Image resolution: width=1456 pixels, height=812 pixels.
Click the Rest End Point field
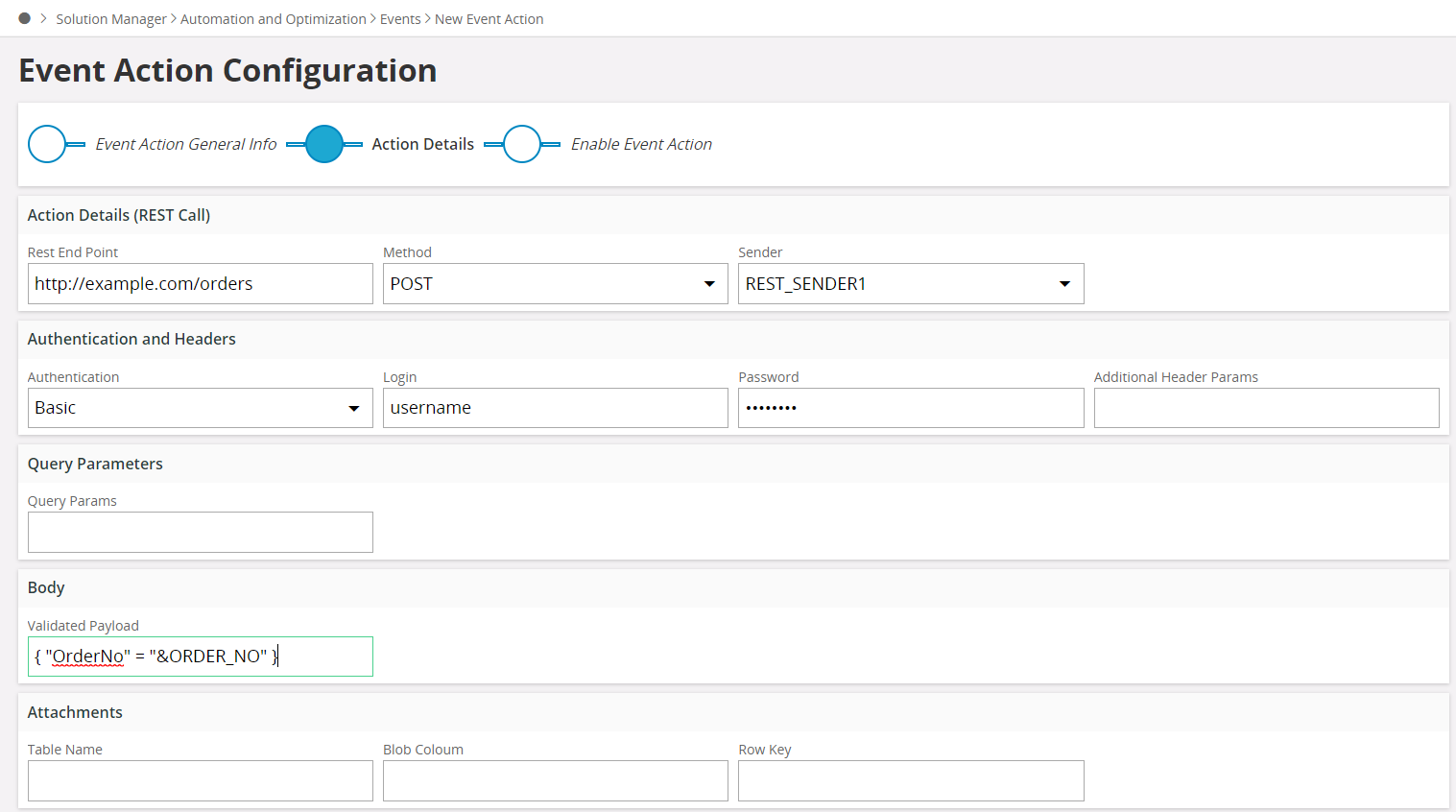pyautogui.click(x=200, y=284)
